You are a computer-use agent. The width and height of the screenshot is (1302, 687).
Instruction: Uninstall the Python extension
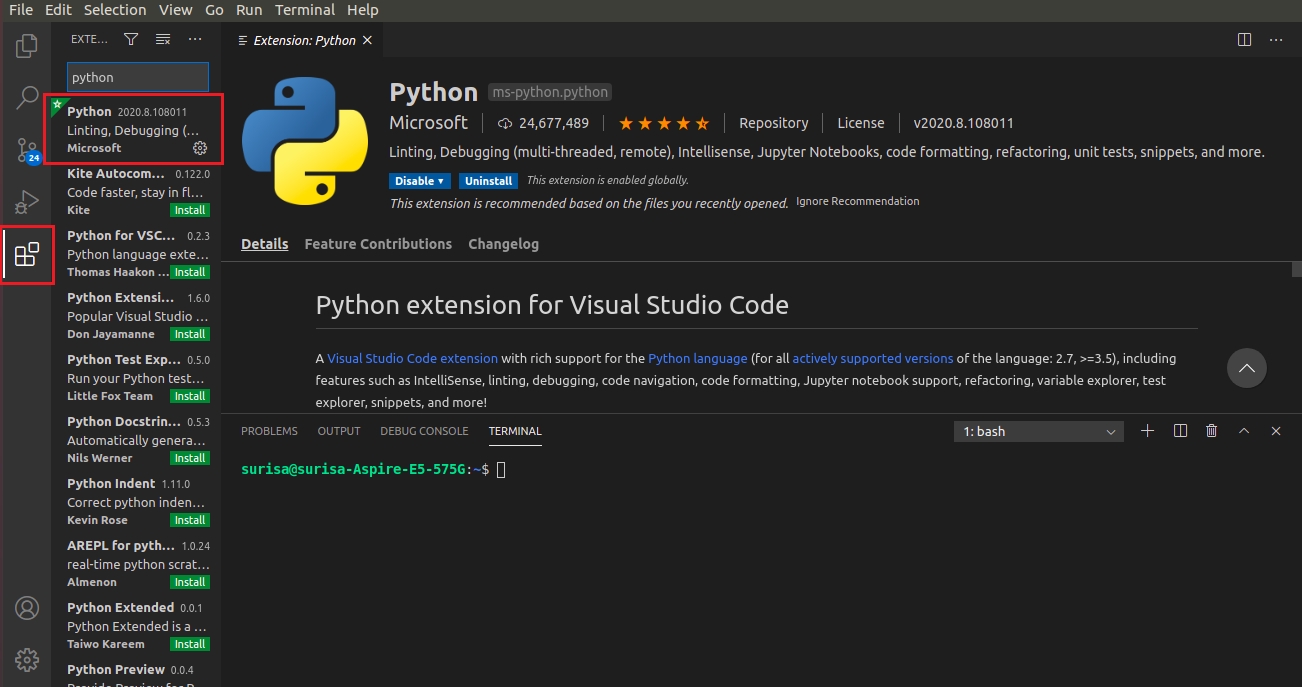point(488,181)
